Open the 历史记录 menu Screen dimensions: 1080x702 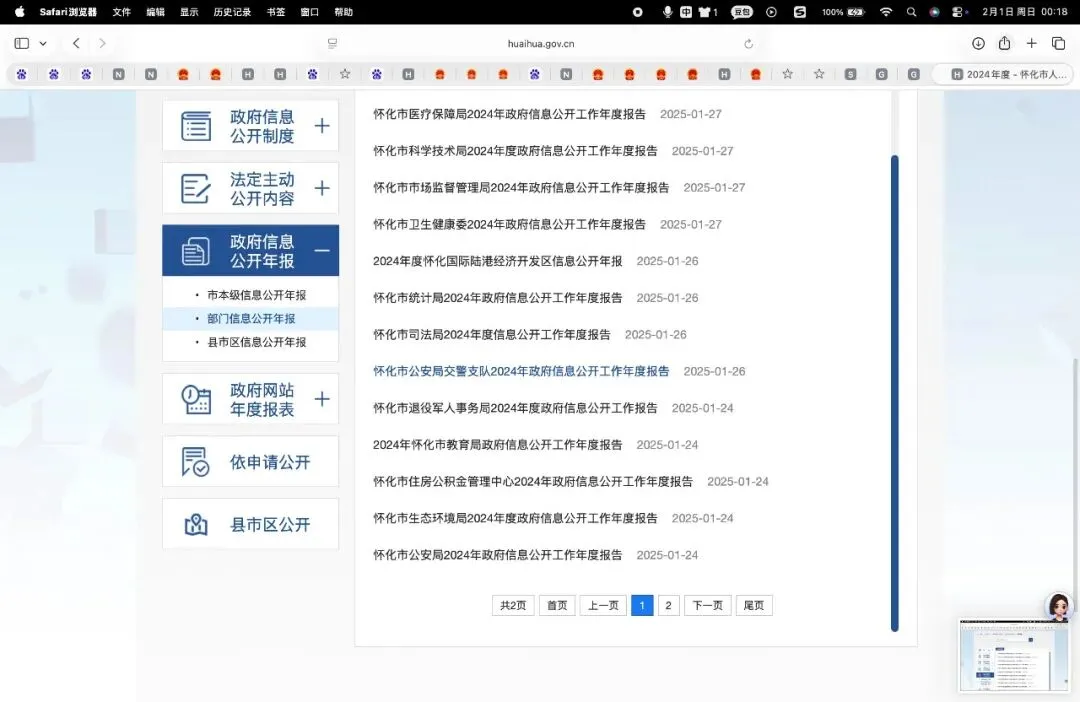[232, 12]
